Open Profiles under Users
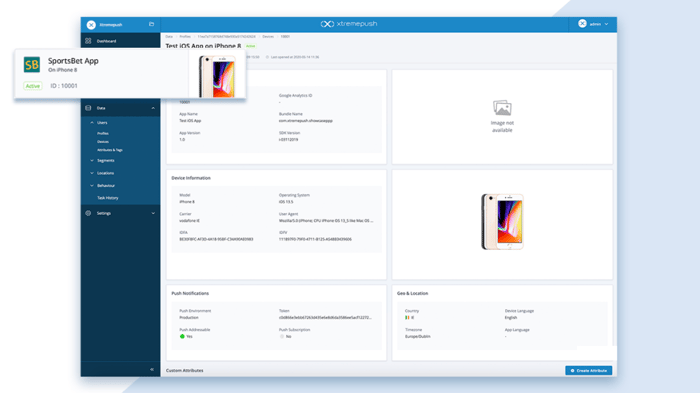The height and width of the screenshot is (393, 700). click(x=103, y=133)
